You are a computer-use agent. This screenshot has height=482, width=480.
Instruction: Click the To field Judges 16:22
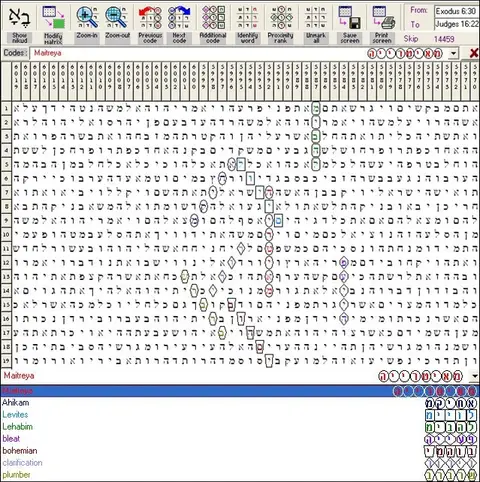(456, 24)
